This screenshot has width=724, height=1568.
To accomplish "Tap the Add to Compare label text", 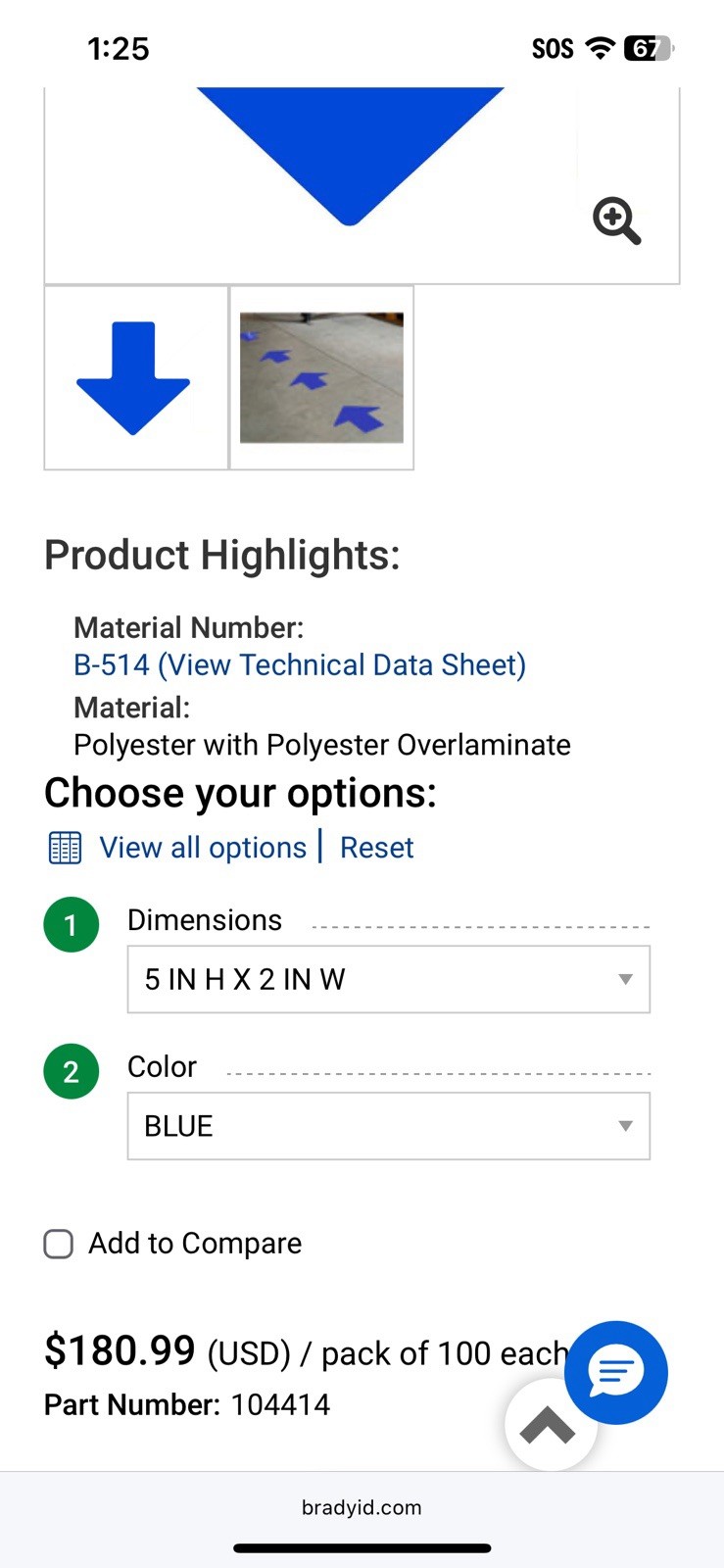I will pyautogui.click(x=195, y=1244).
